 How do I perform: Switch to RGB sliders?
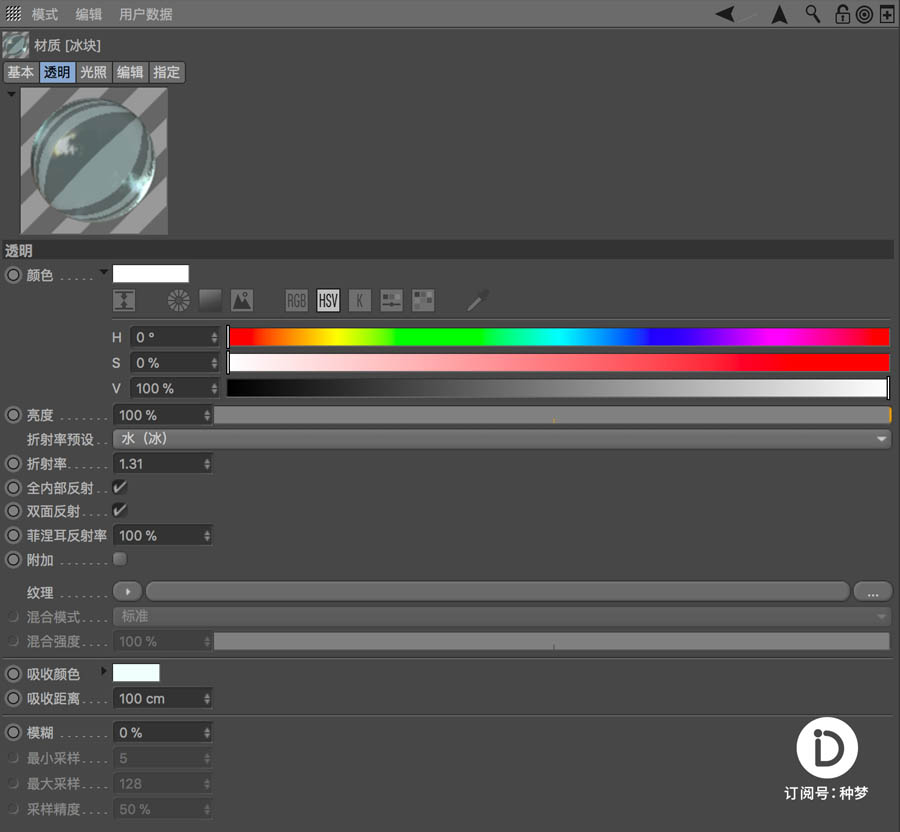coord(296,300)
